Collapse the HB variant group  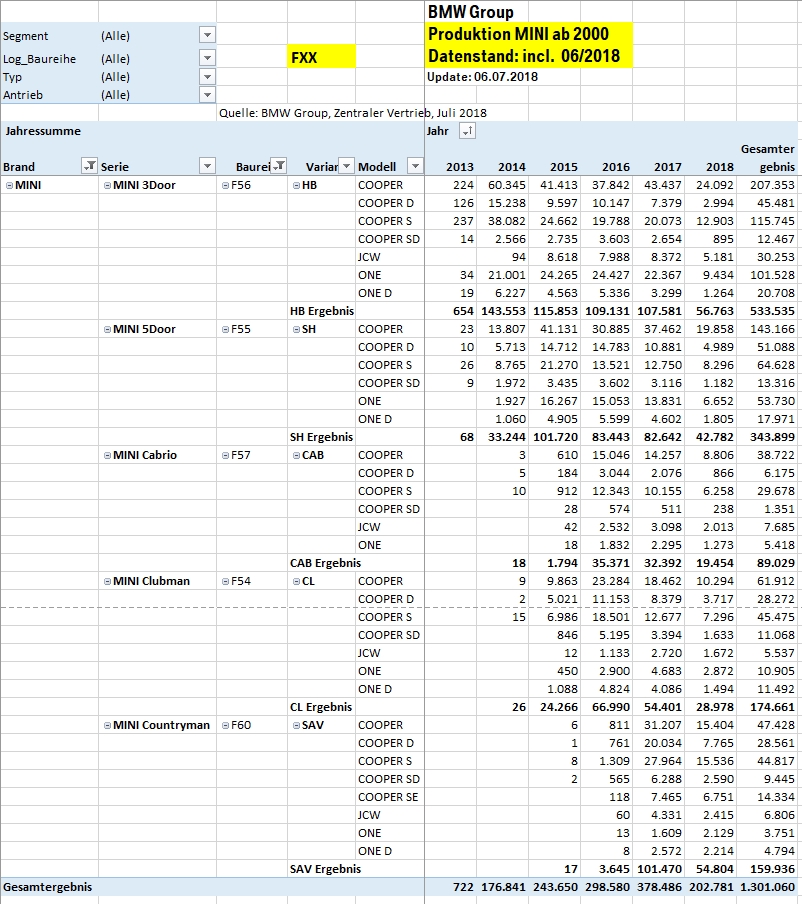point(296,186)
